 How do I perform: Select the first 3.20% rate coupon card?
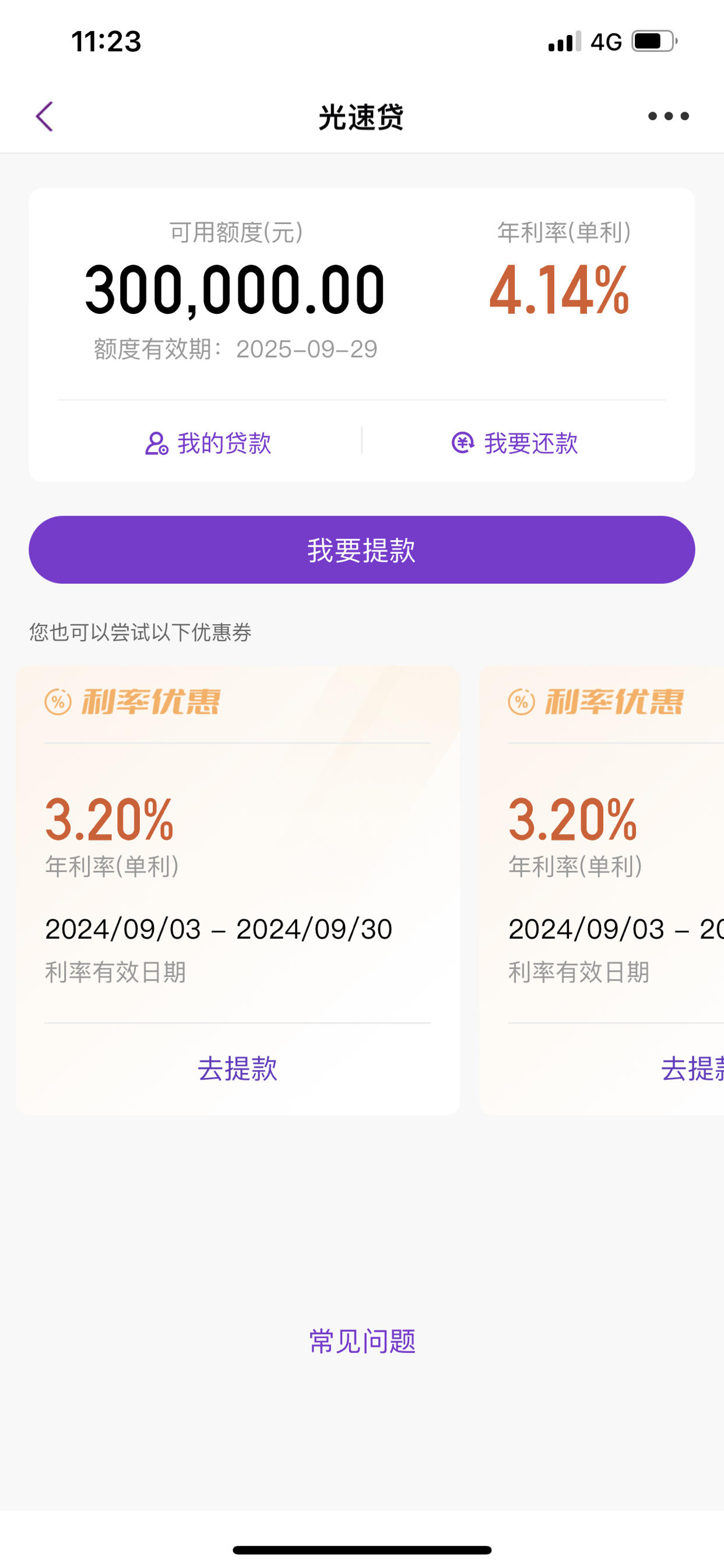238,890
